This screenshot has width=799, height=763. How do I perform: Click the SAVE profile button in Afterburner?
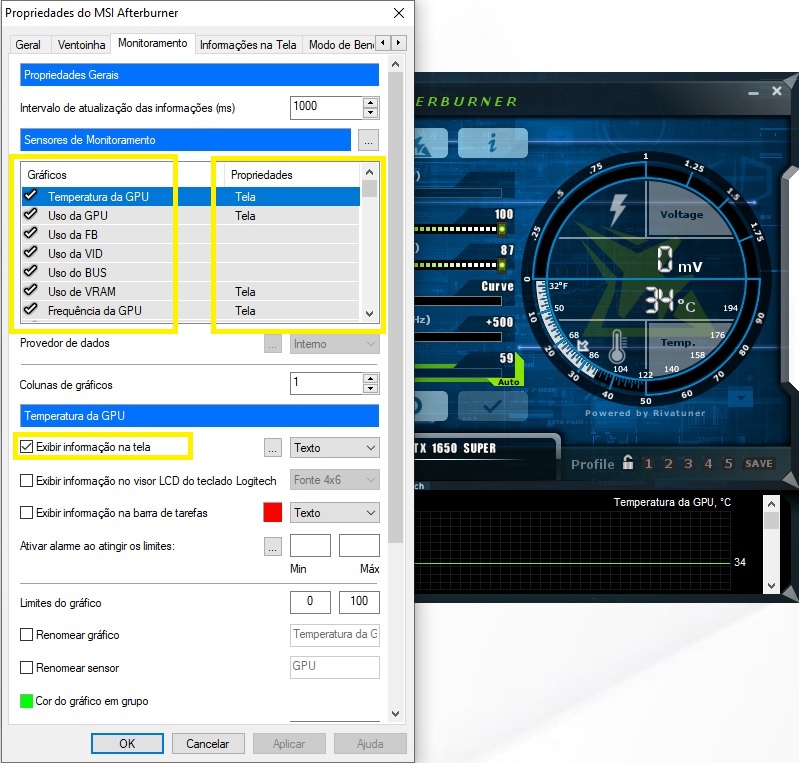click(x=759, y=463)
